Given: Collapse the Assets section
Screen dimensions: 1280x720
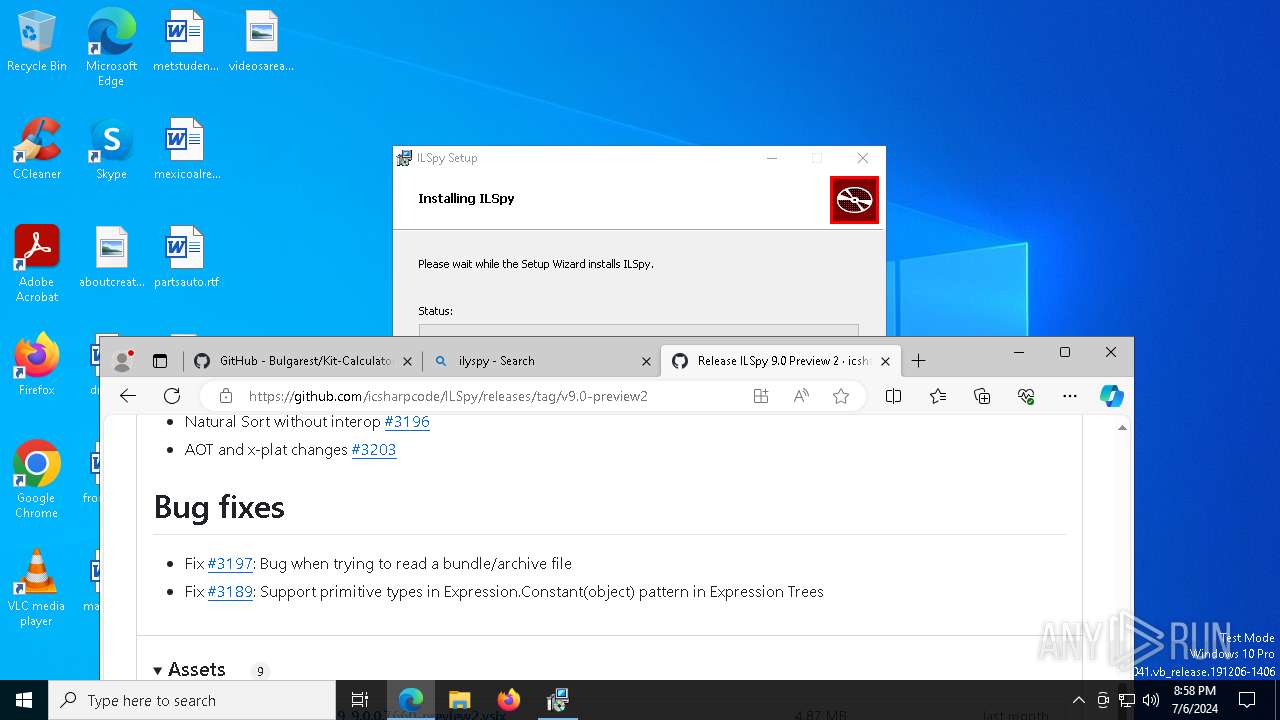Looking at the screenshot, I should tap(189, 670).
